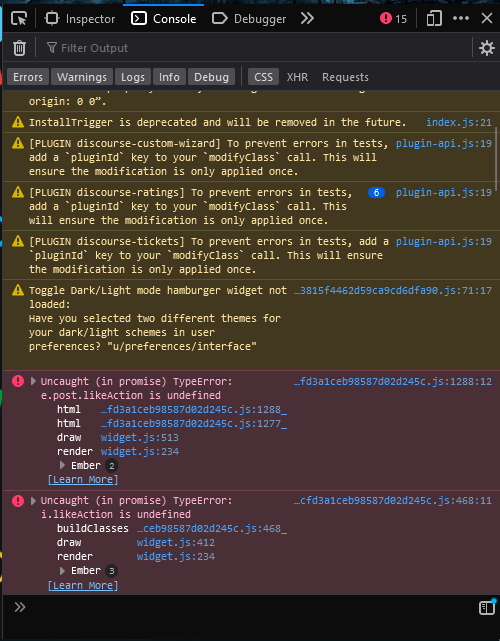Open widget.js:234 under i.likeAction error

click(x=175, y=556)
